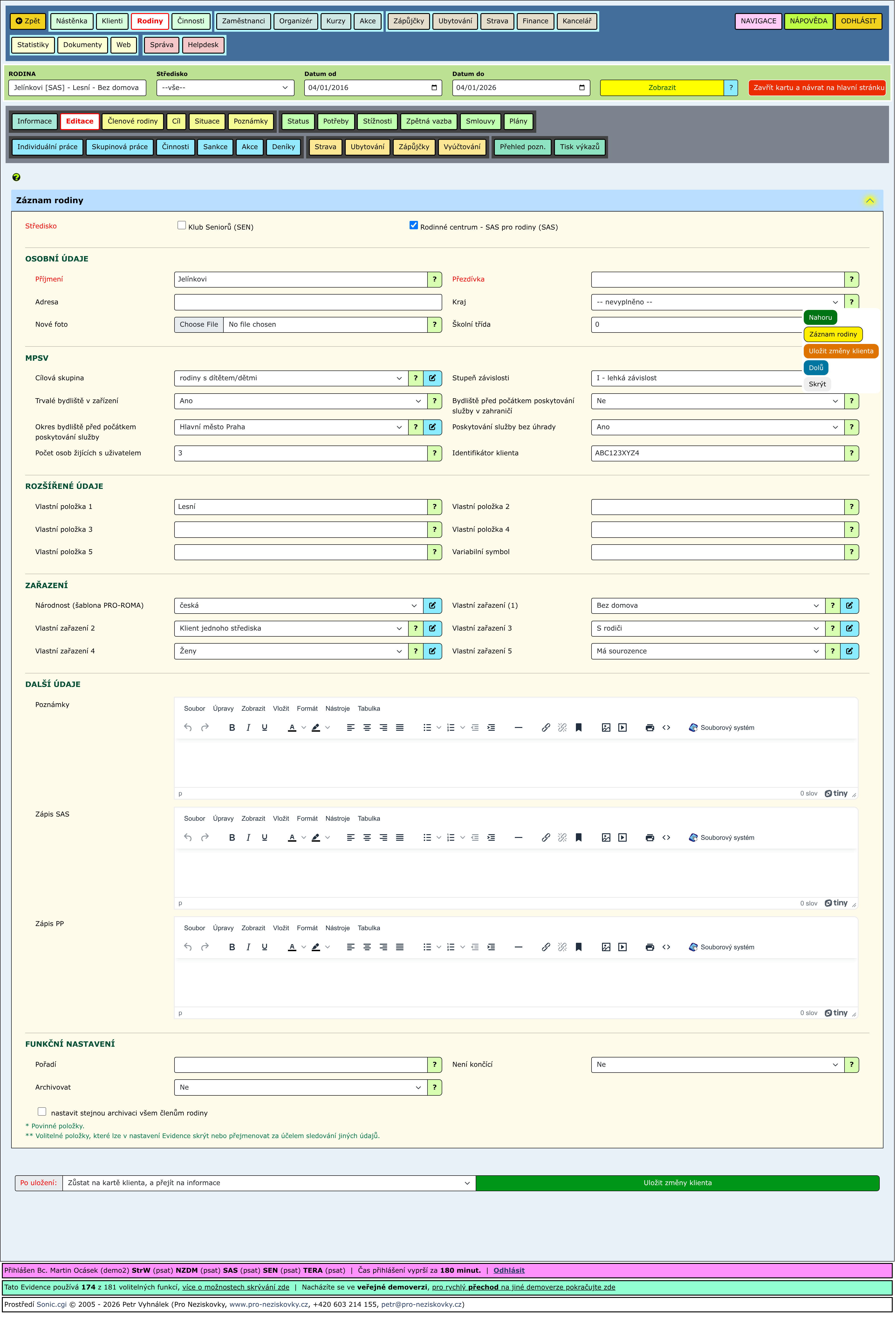Screen dimensions: 896x1324
Task: Click into the Adresa input field
Action: point(308,302)
